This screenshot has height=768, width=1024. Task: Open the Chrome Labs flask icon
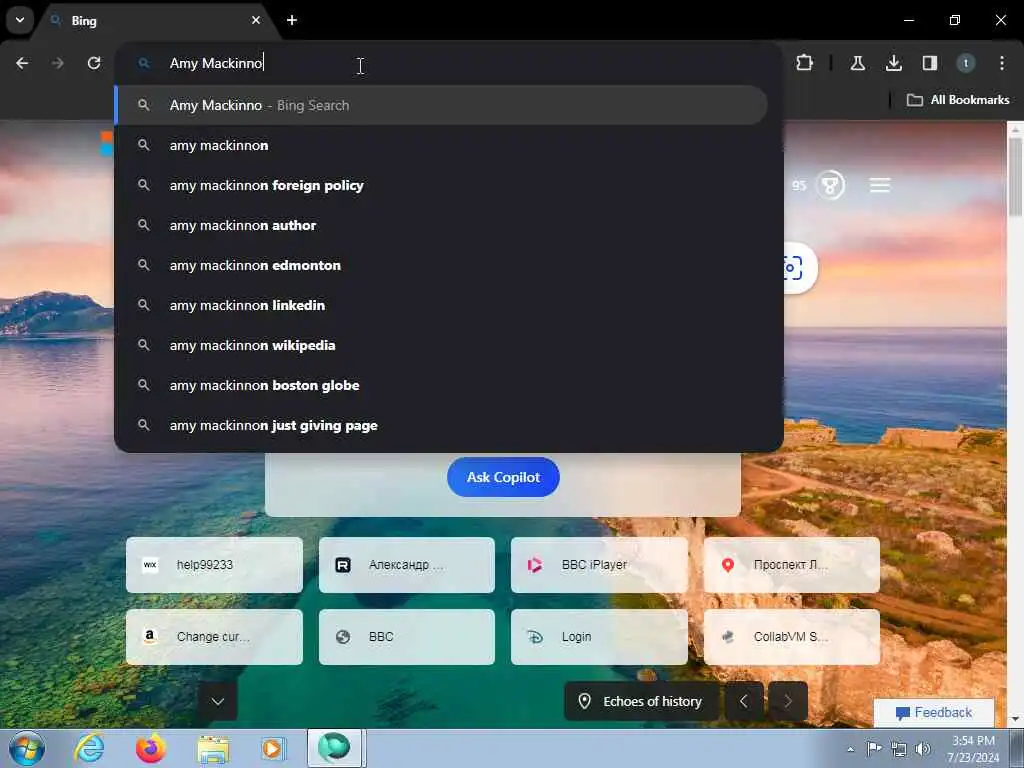pos(857,63)
